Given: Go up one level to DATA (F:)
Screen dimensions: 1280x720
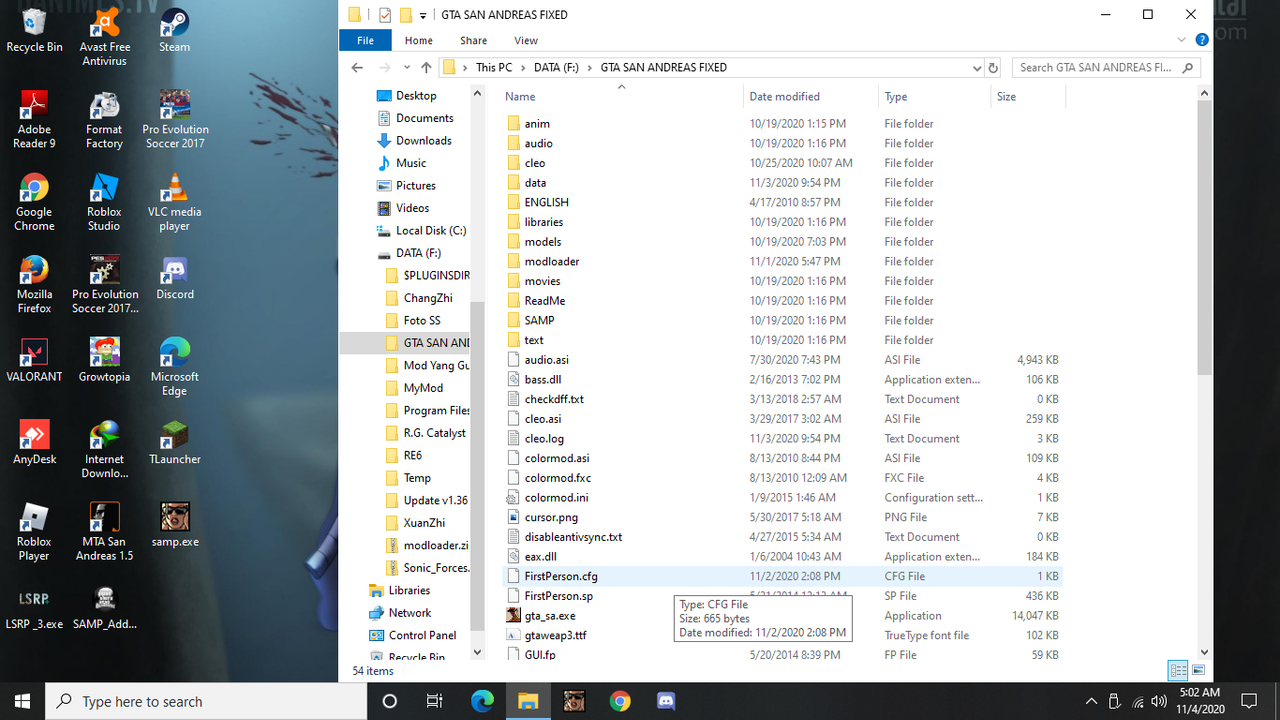Looking at the screenshot, I should tap(426, 67).
